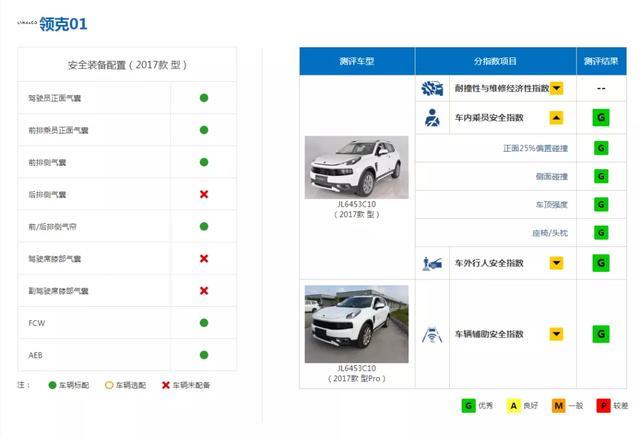Click the green dot for 前/后排侧气帘
This screenshot has height=437, width=640.
coord(204,226)
